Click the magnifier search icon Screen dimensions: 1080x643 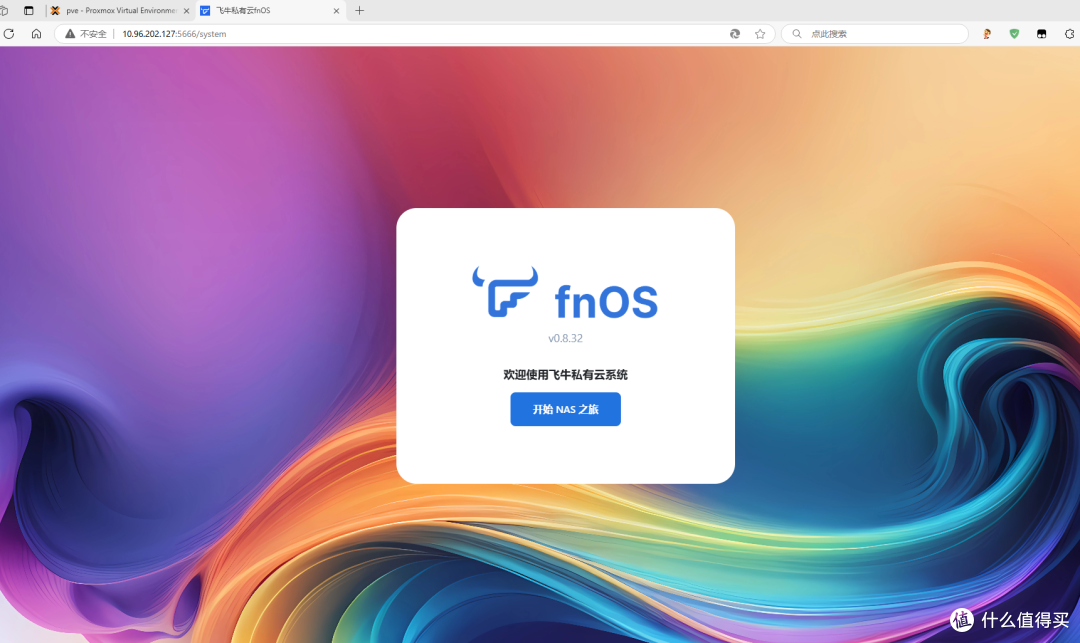(x=796, y=34)
